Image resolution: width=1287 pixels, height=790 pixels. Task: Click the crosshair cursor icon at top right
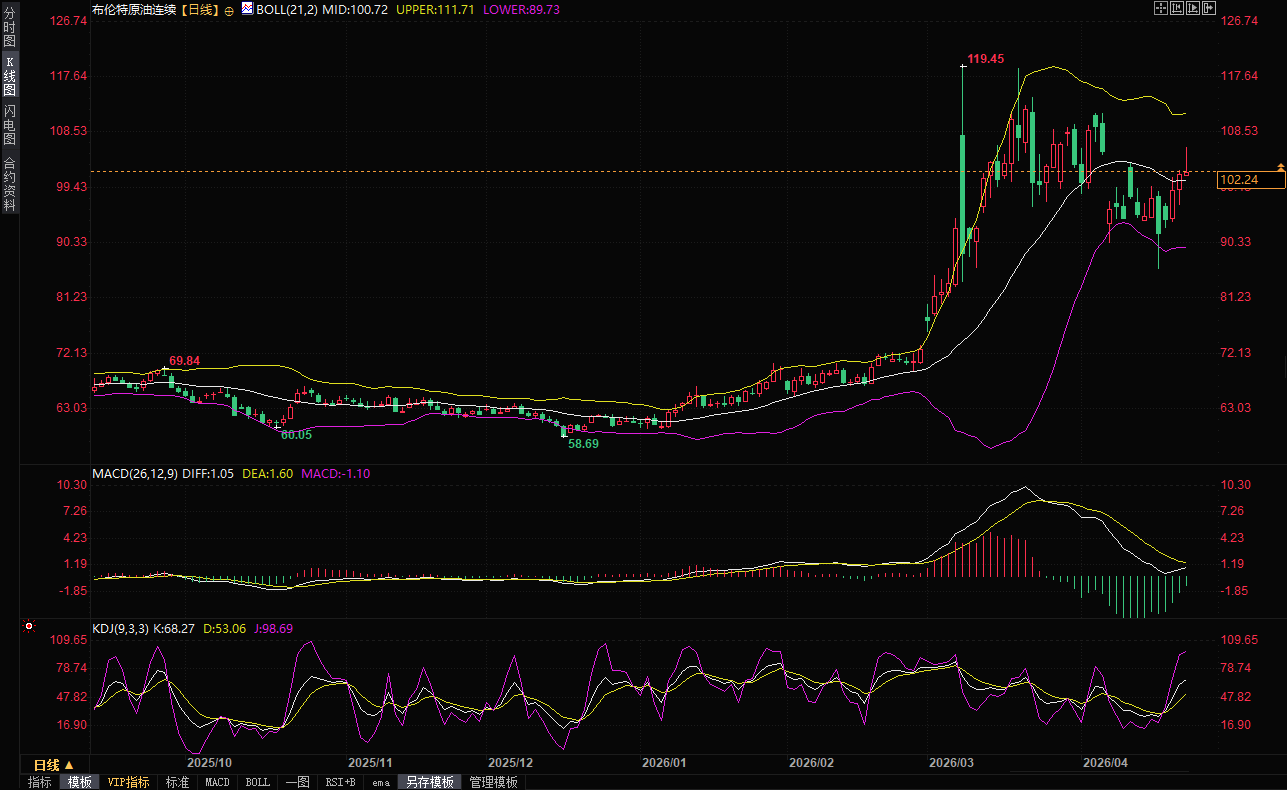1162,8
